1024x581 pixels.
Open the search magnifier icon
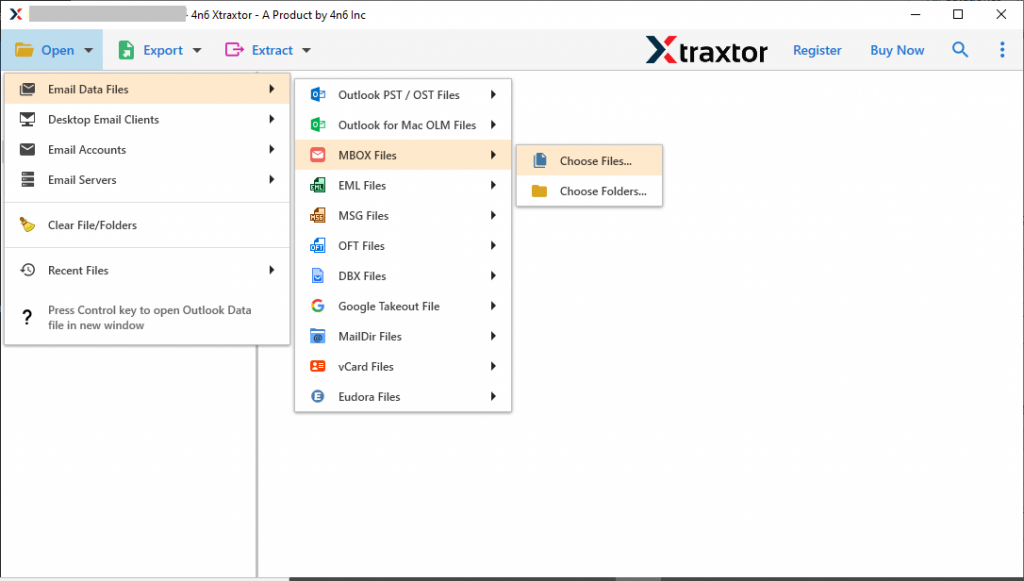click(959, 50)
